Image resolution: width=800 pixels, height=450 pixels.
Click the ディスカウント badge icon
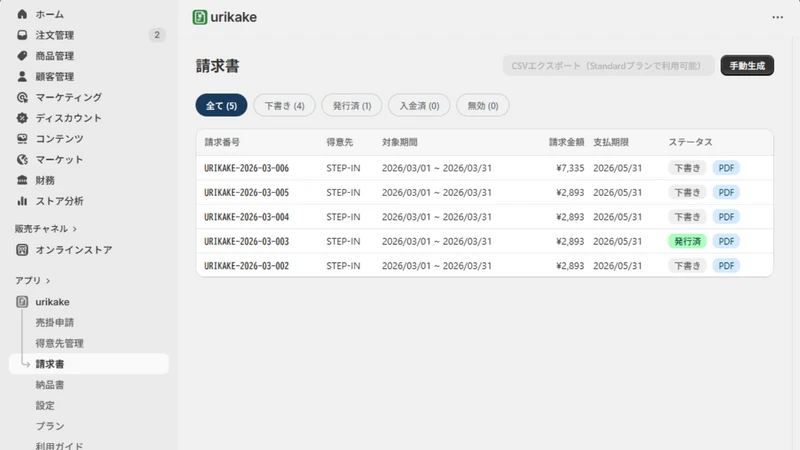pos(22,118)
